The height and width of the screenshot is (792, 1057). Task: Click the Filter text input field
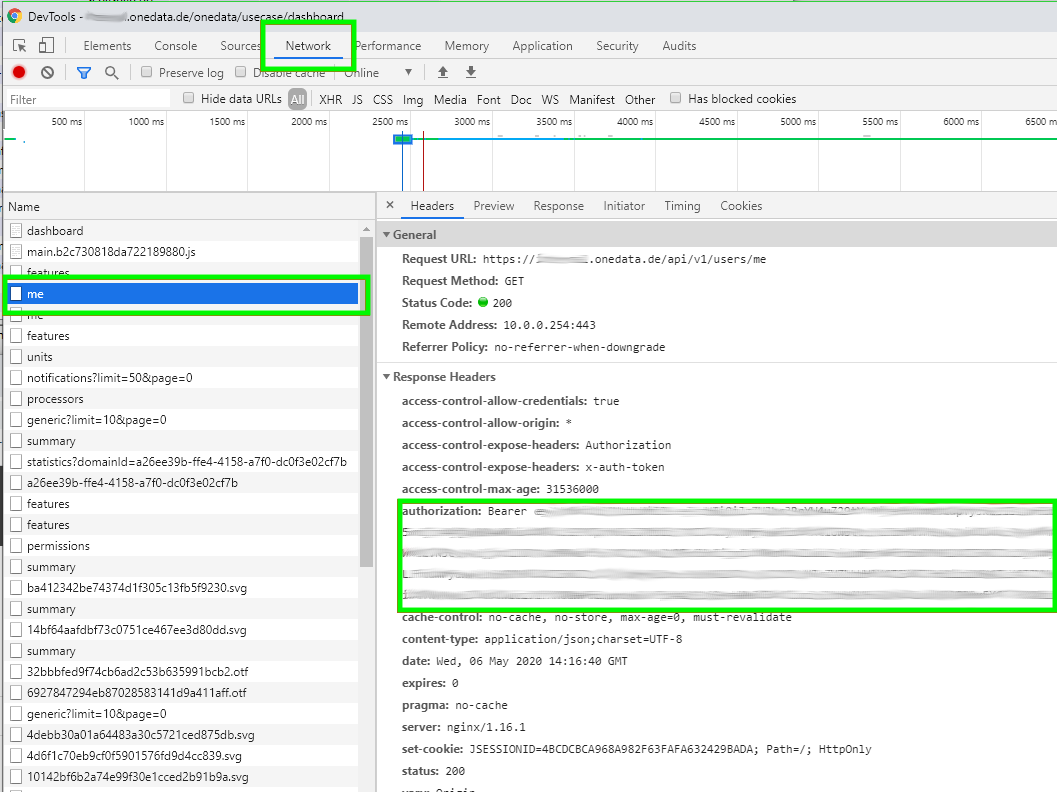pos(88,100)
